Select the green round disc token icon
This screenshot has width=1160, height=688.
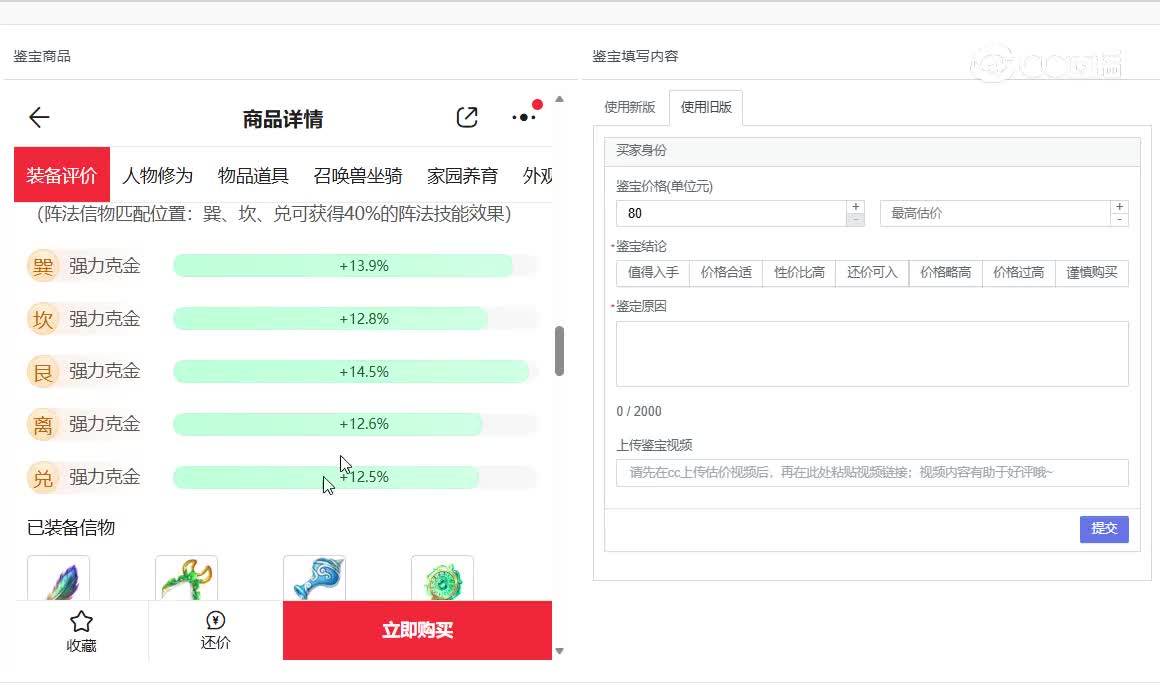click(x=442, y=580)
